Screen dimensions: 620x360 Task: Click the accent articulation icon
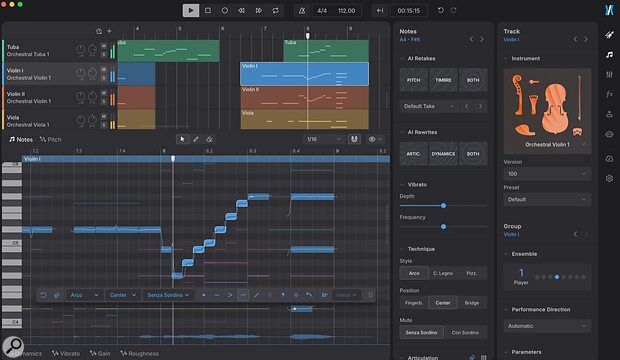coord(230,295)
